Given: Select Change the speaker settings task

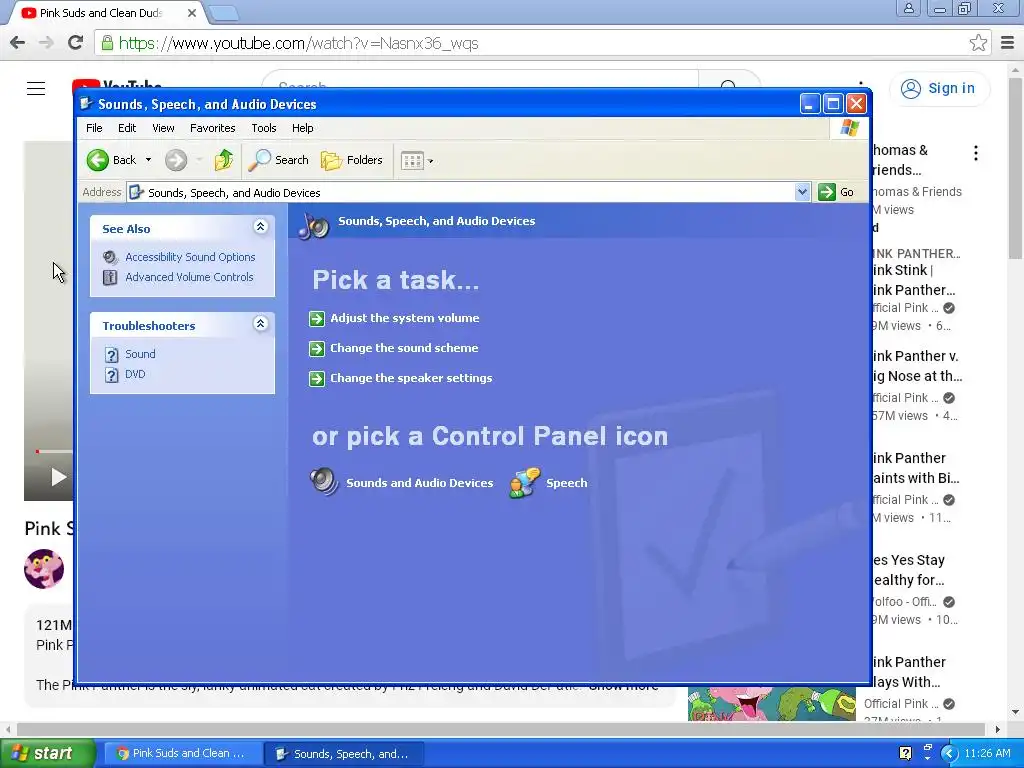Looking at the screenshot, I should pyautogui.click(x=411, y=378).
